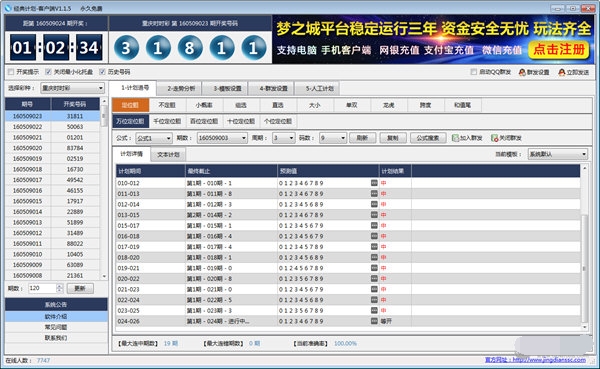Open the official website link at bottom right
600x369 pixels.
click(x=535, y=360)
